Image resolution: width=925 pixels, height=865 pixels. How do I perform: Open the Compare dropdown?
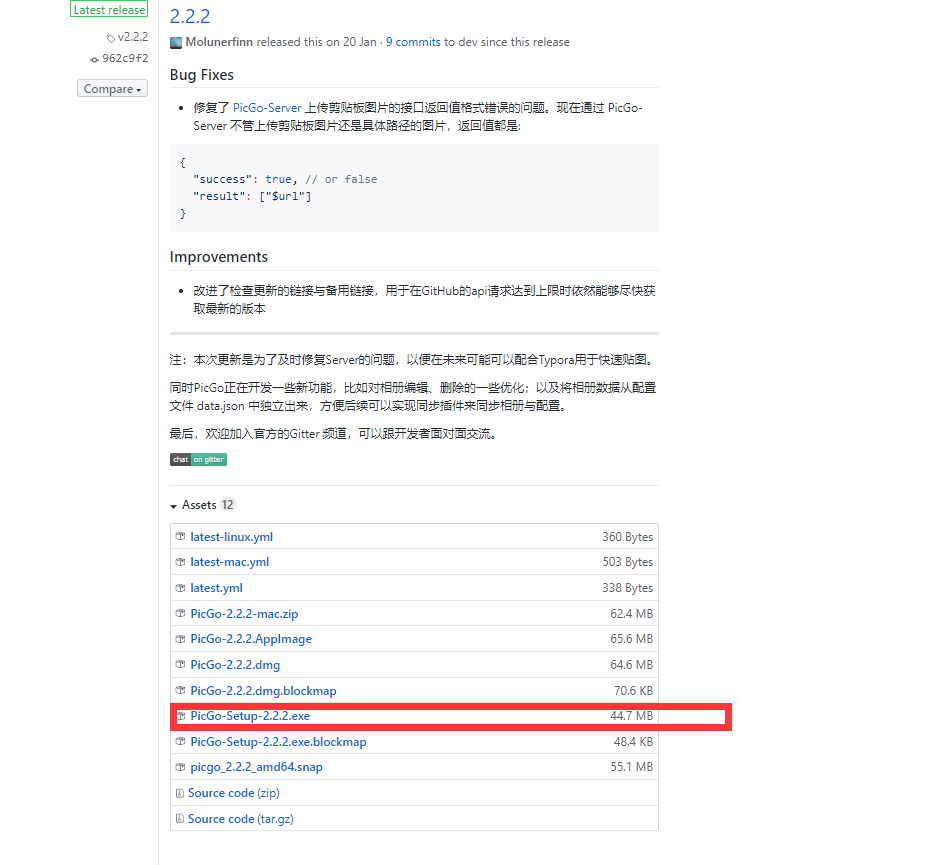pos(112,89)
